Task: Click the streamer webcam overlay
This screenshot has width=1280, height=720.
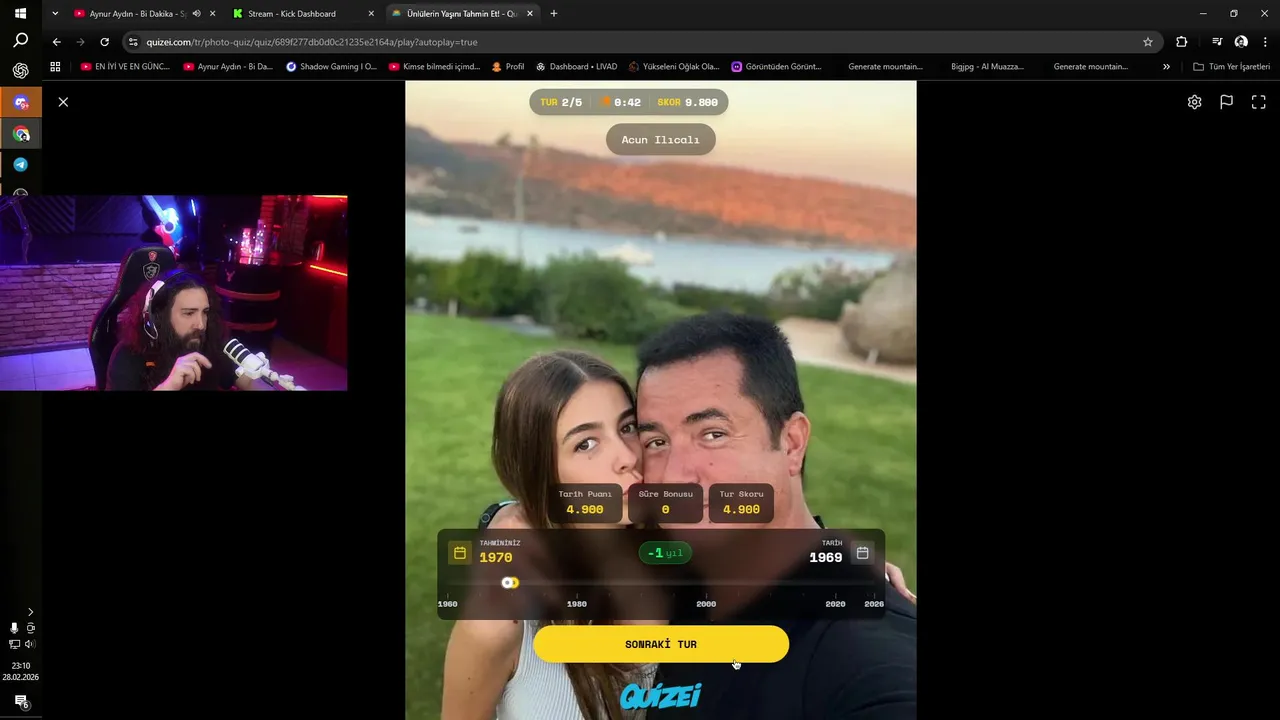Action: (x=174, y=293)
